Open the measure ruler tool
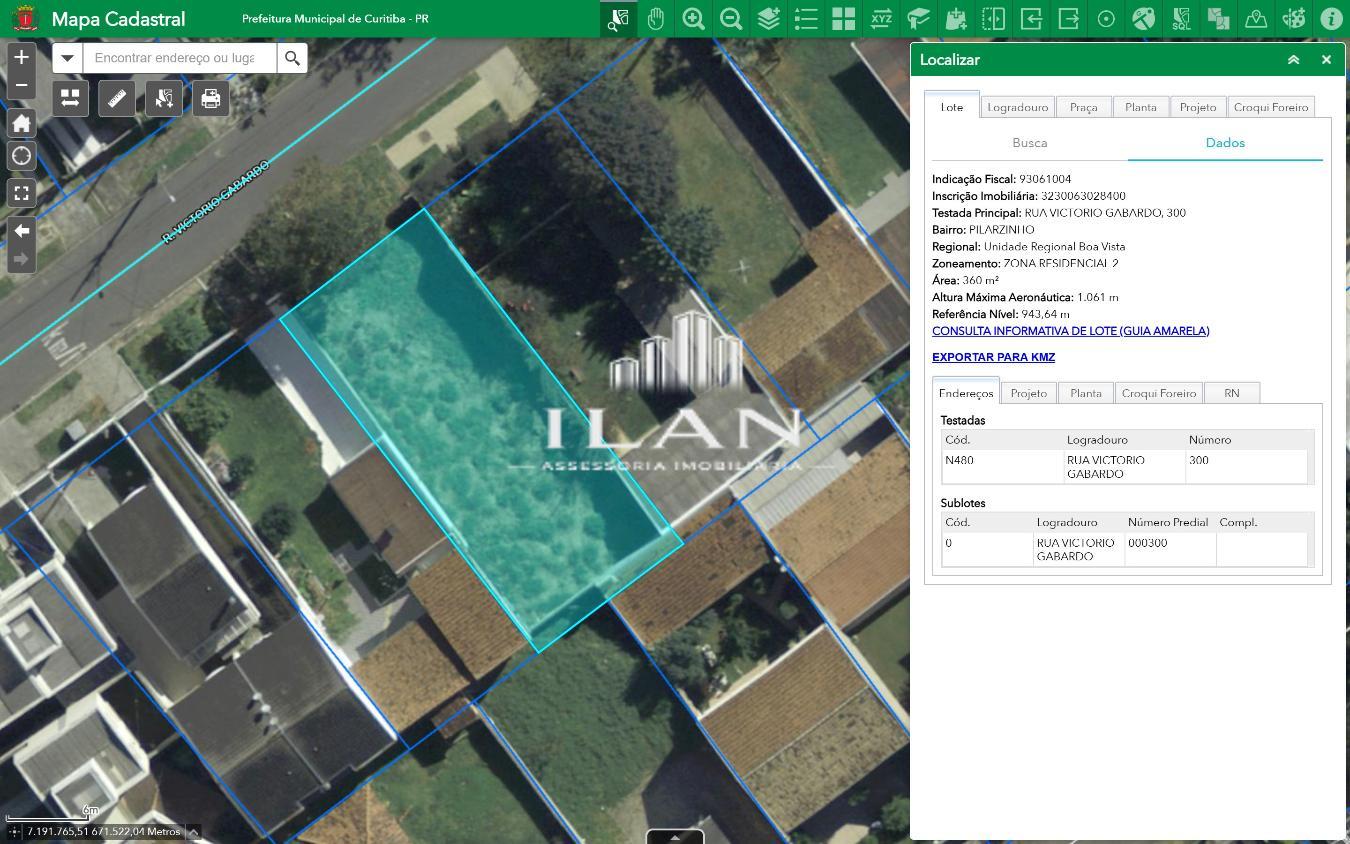The height and width of the screenshot is (844, 1350). click(x=117, y=98)
